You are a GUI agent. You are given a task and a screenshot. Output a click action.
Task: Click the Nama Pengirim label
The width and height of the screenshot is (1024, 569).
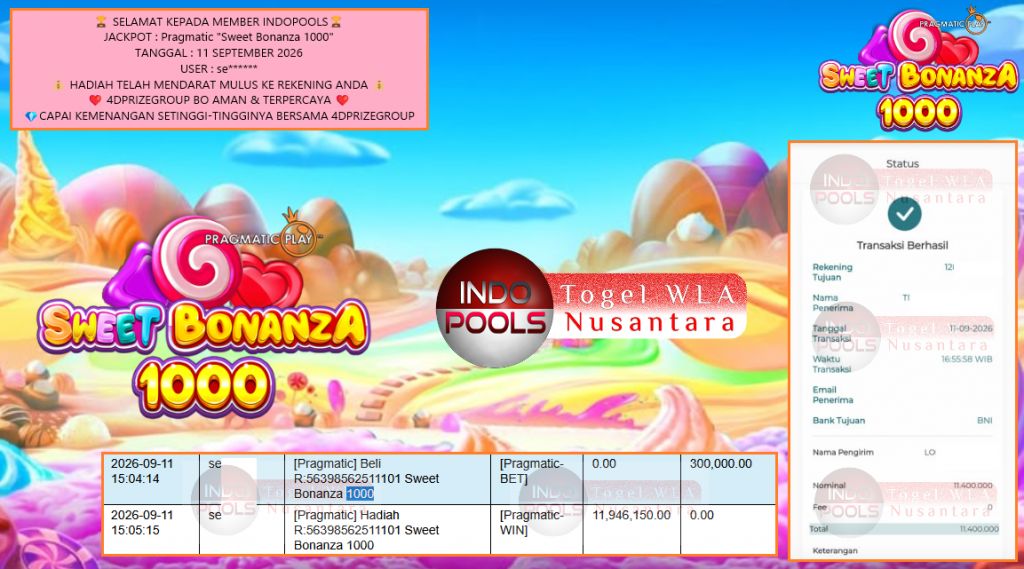click(842, 452)
